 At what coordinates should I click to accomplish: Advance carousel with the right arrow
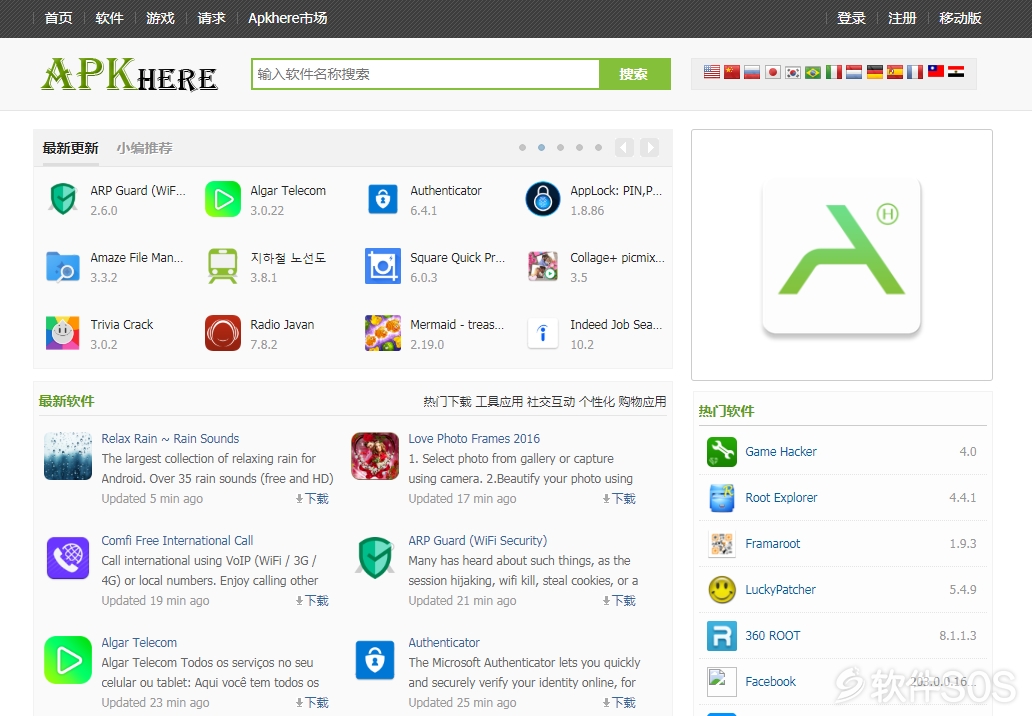[650, 147]
